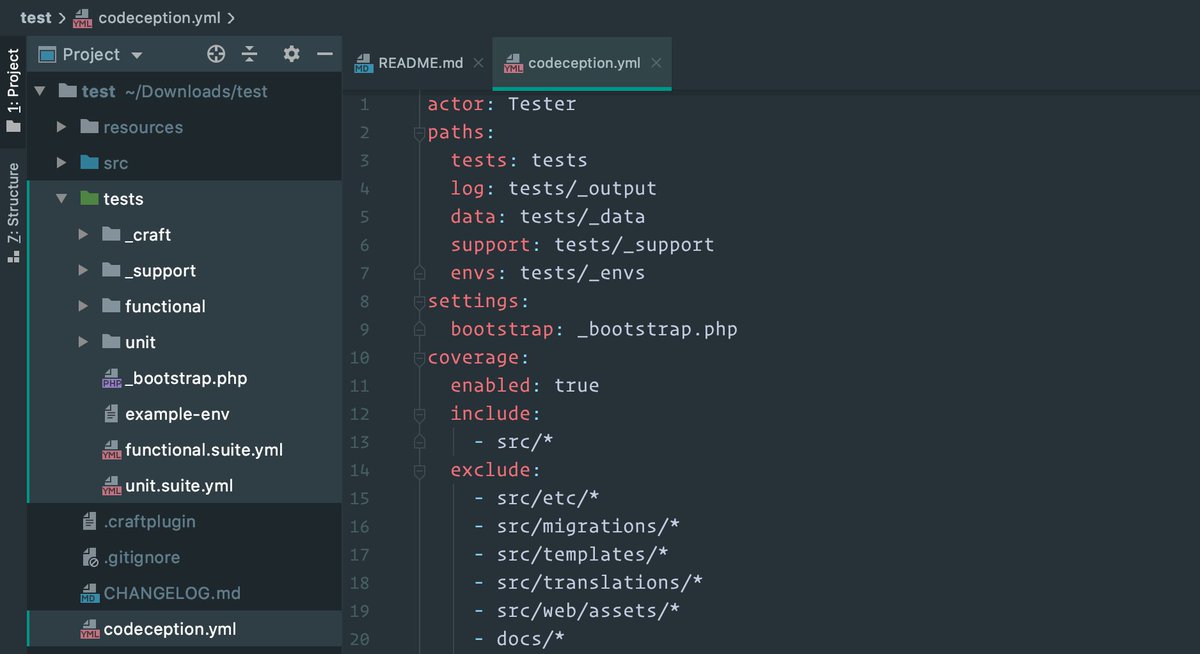Viewport: 1200px width, 654px height.
Task: Click the _support folder icon
Action: click(111, 270)
